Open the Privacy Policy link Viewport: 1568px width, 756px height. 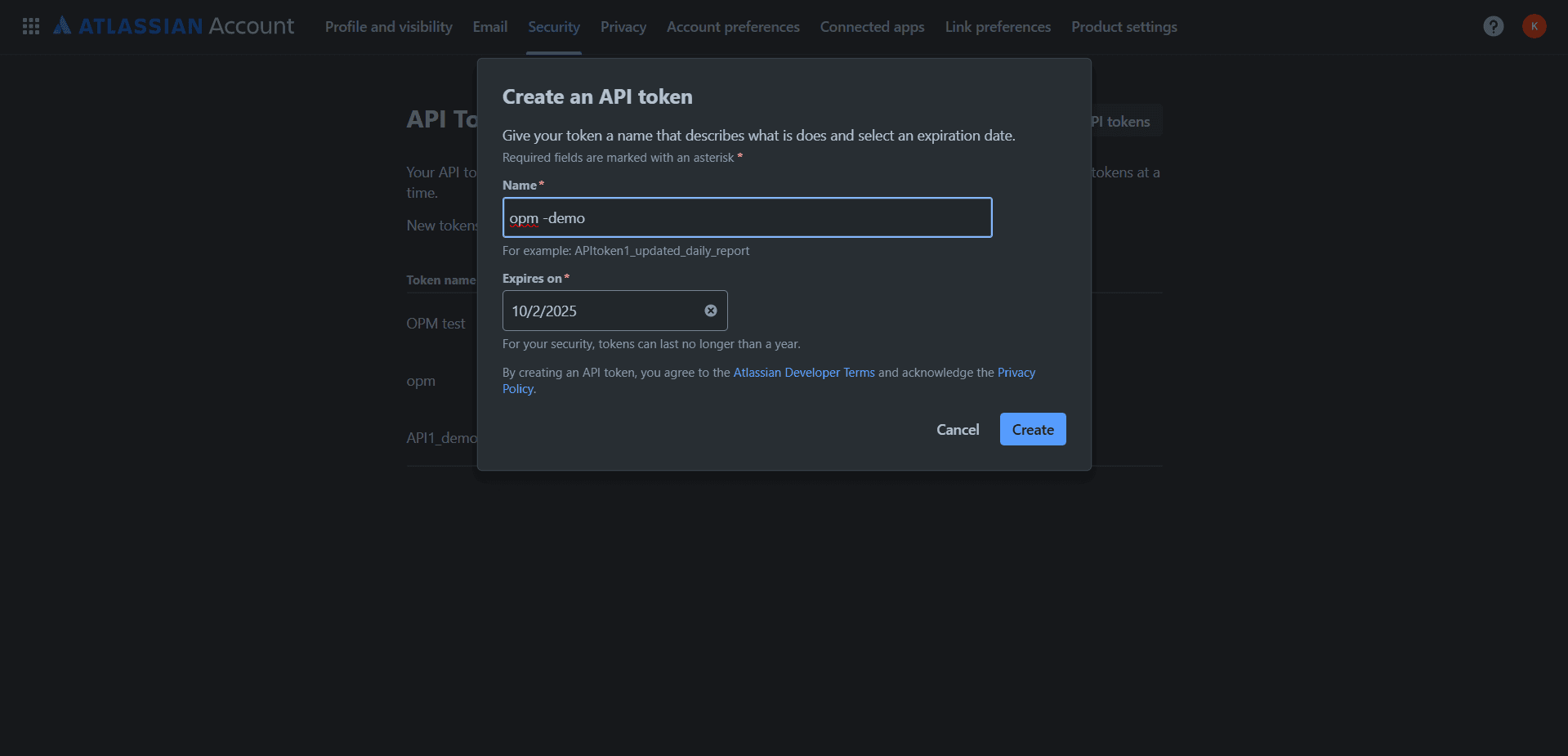click(x=1016, y=373)
